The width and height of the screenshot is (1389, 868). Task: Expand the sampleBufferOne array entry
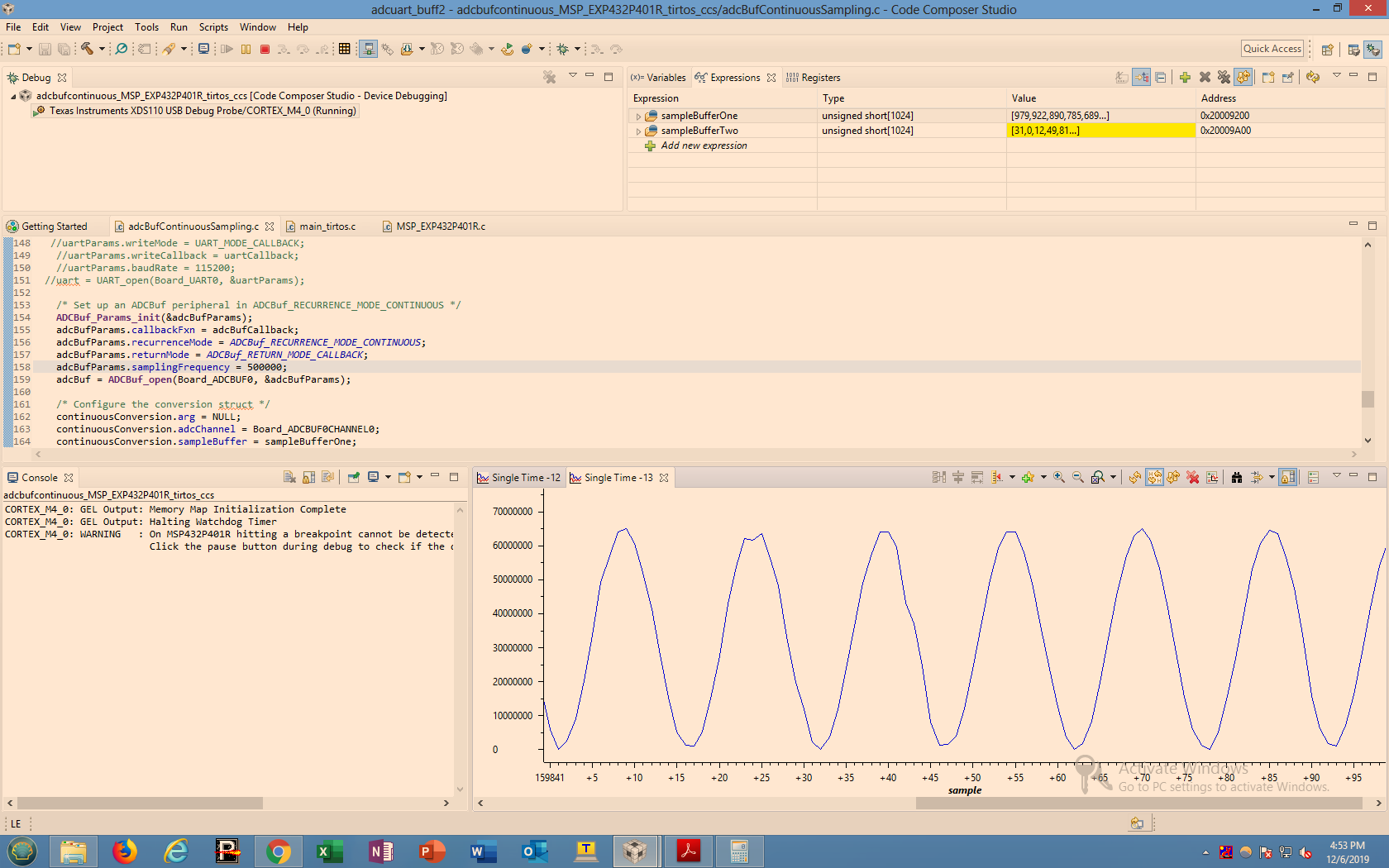(x=638, y=116)
